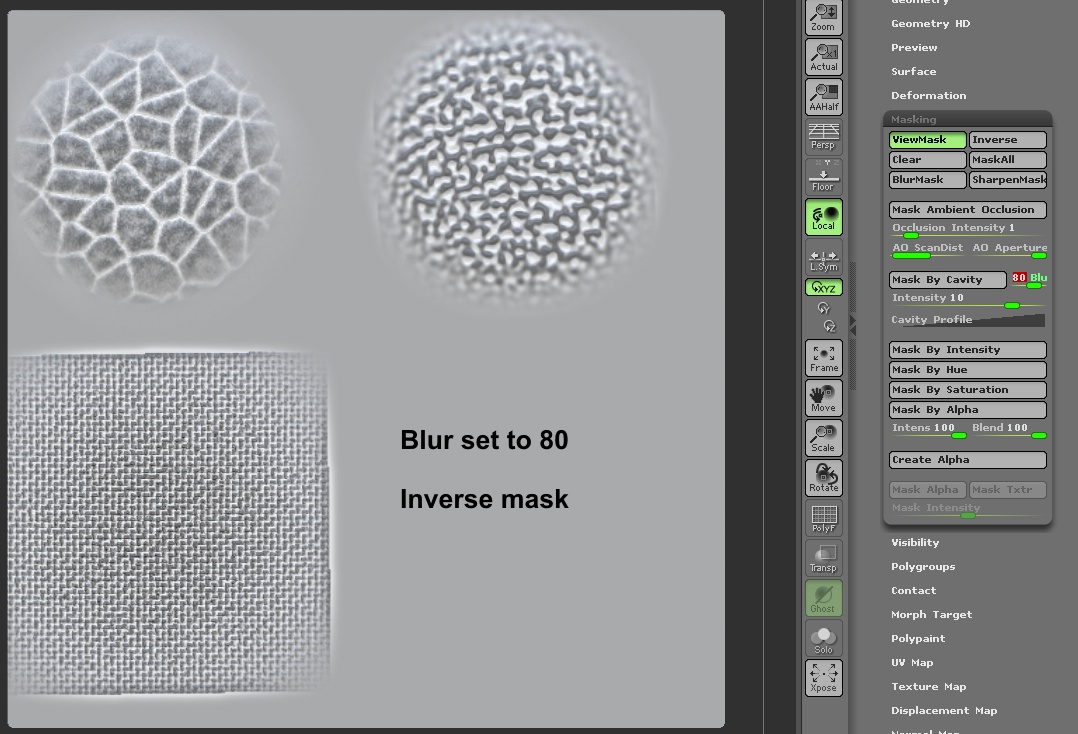This screenshot has width=1078, height=734.
Task: Activate the Frame icon
Action: tap(823, 357)
